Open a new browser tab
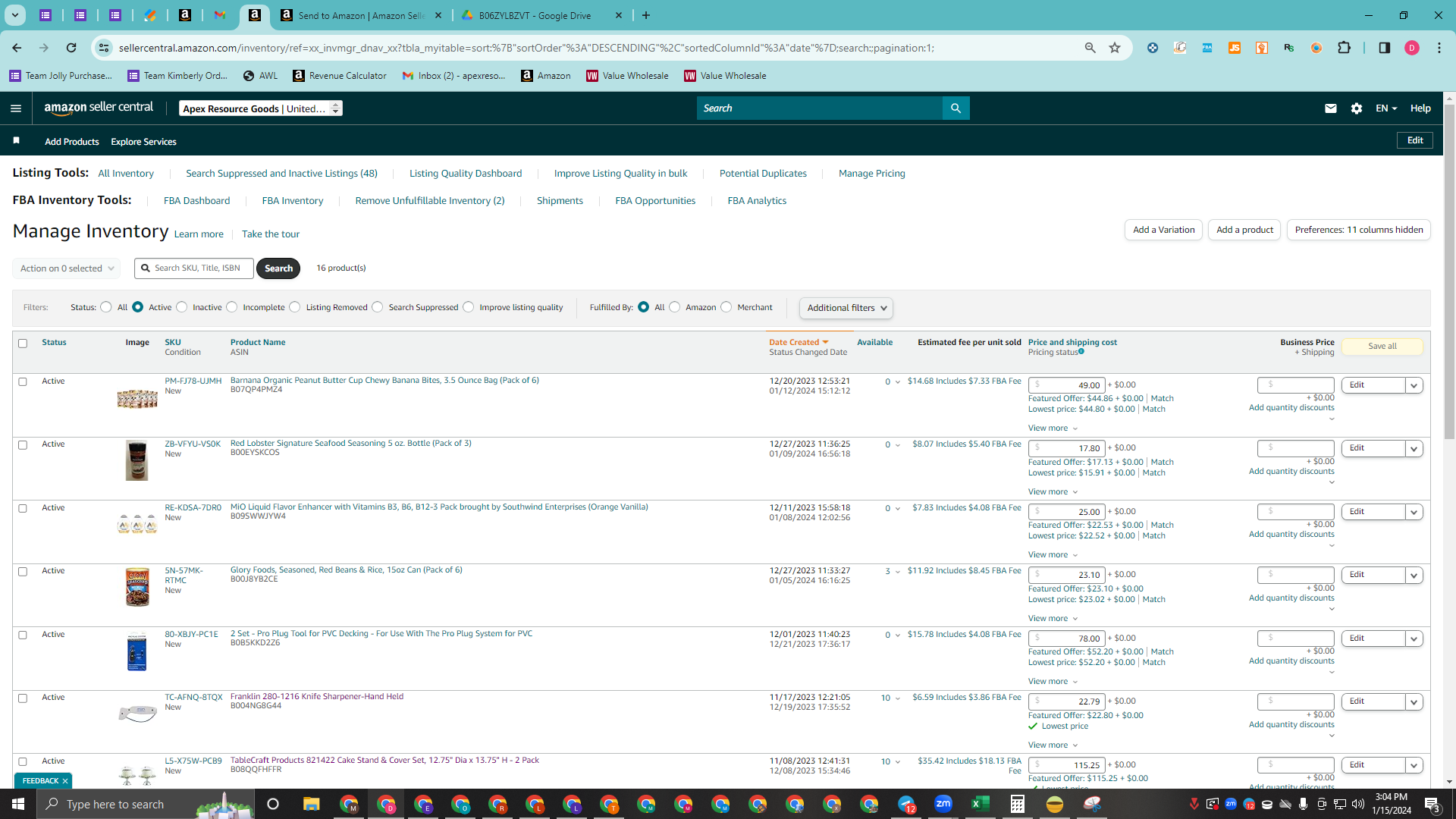The image size is (1456, 819). pyautogui.click(x=646, y=15)
